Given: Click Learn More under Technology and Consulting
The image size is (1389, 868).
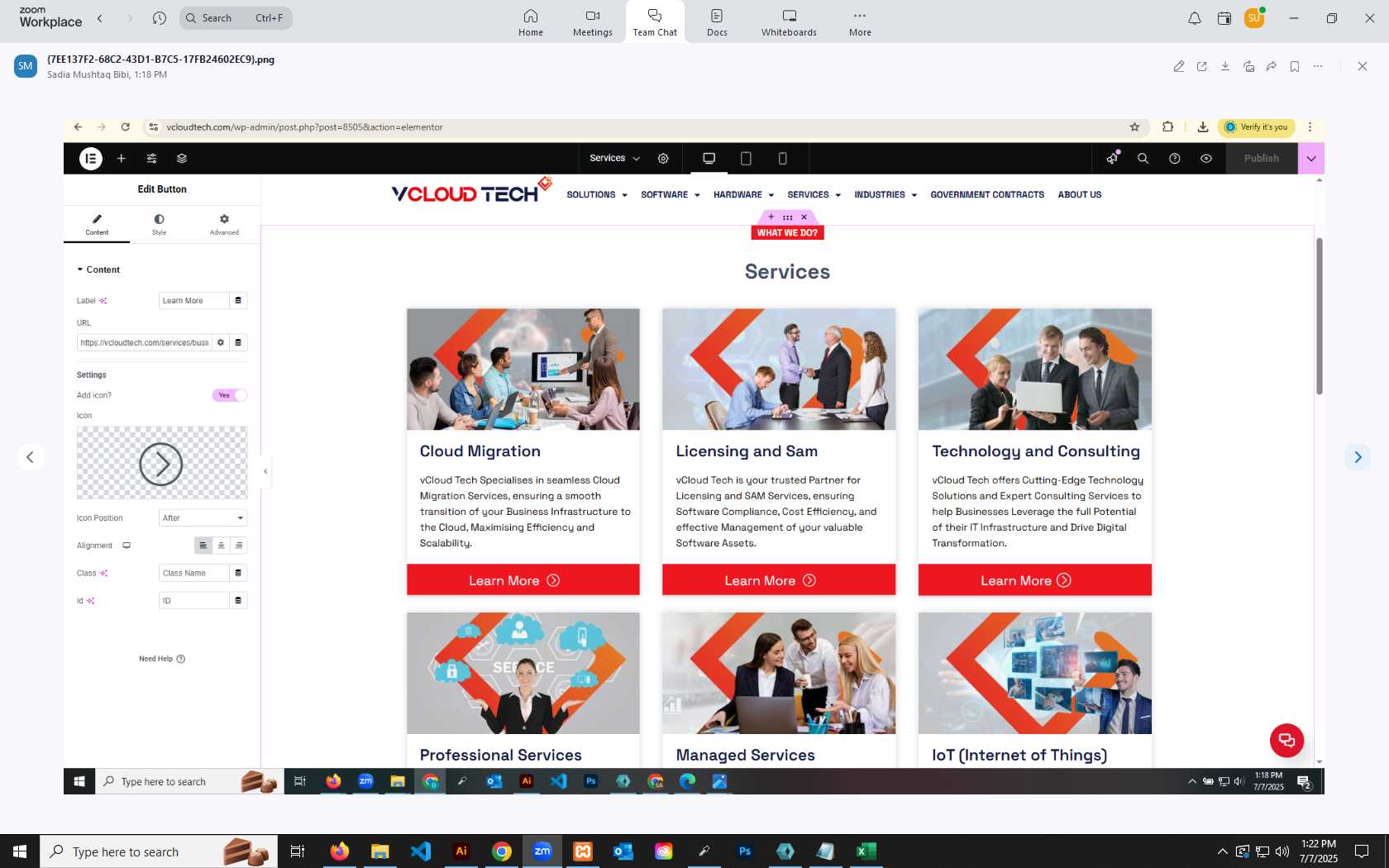Looking at the screenshot, I should [1034, 580].
